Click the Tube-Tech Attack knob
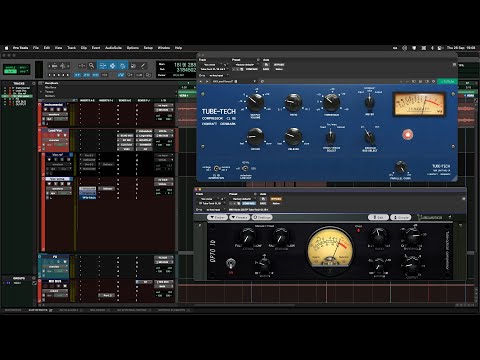Screen dimensions: 480x360 coord(255,137)
